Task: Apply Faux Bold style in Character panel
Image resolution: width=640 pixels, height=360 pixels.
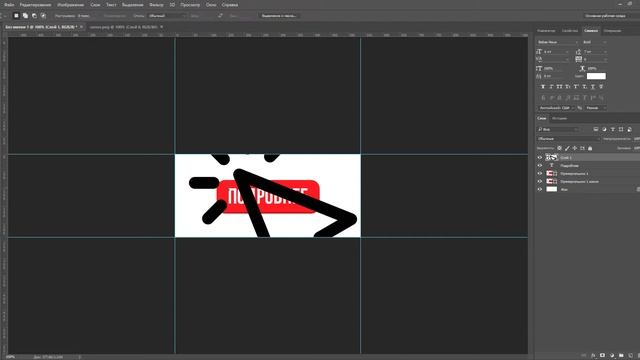Action: pos(543,87)
